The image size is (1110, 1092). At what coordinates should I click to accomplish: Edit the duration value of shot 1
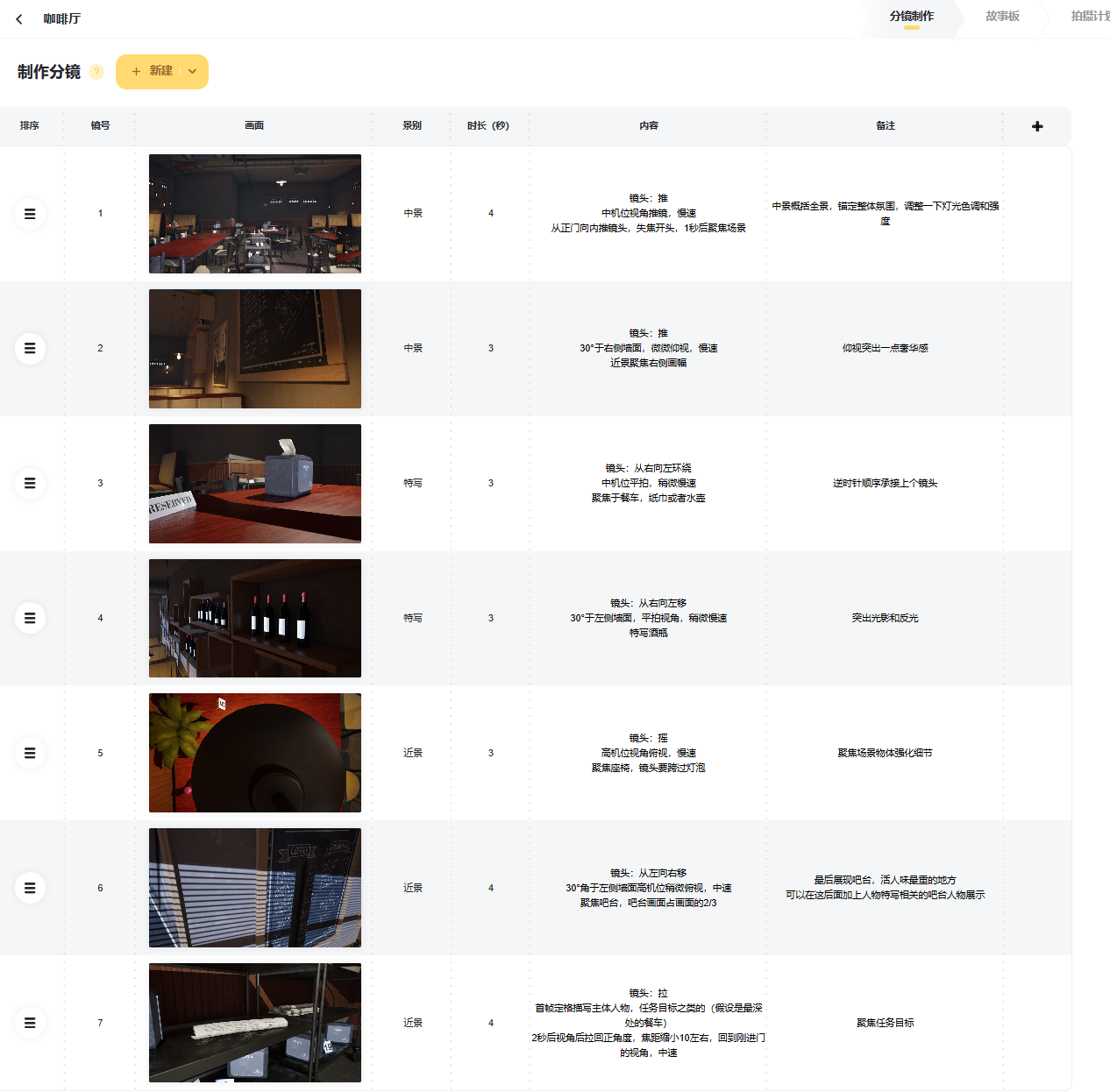tap(491, 214)
